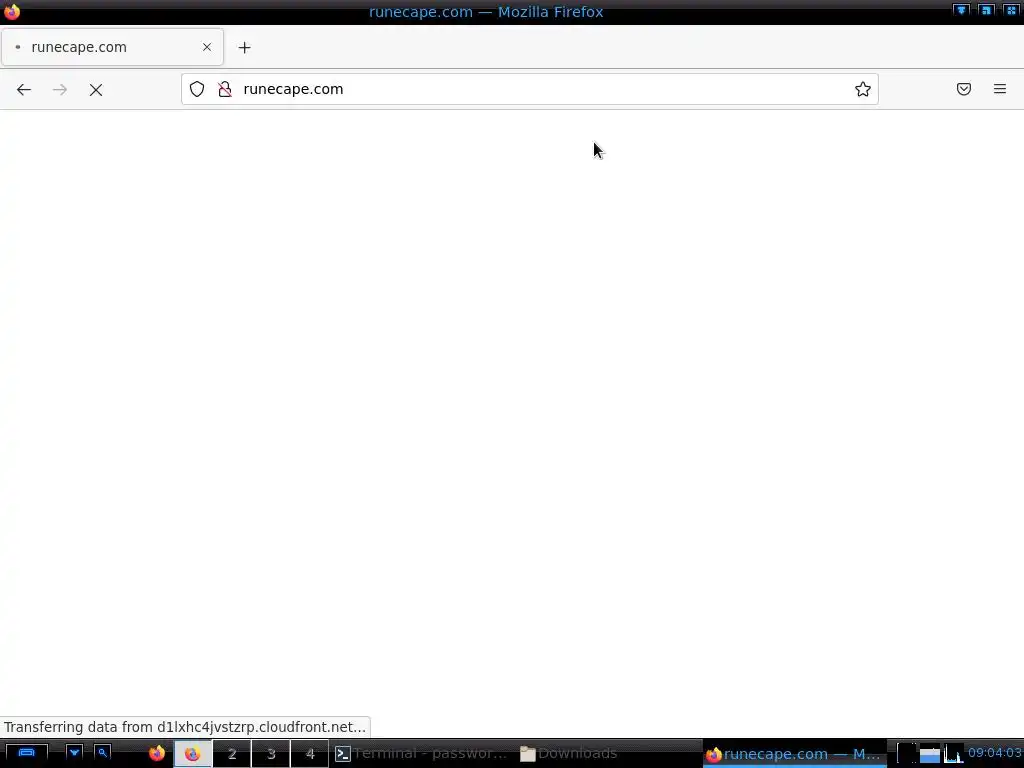Launch Firefox from the taskbar launcher
The height and width of the screenshot is (768, 1024).
click(157, 754)
